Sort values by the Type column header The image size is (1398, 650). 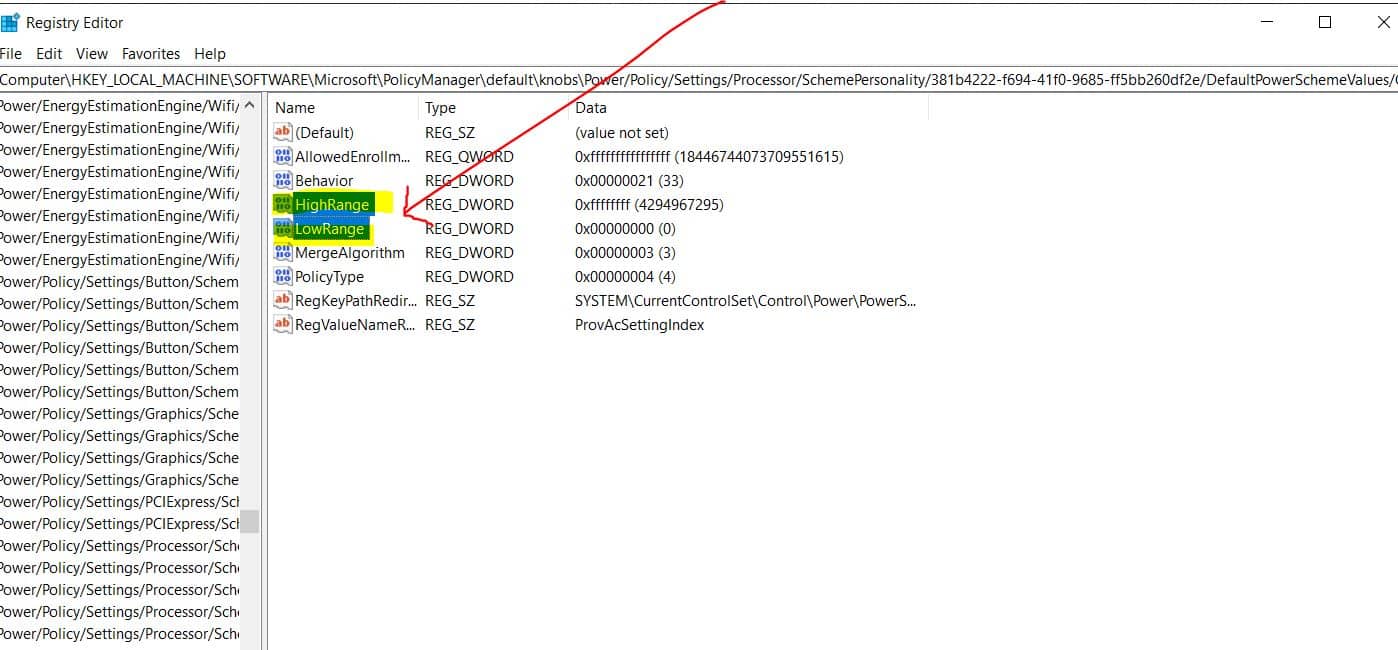pos(440,108)
